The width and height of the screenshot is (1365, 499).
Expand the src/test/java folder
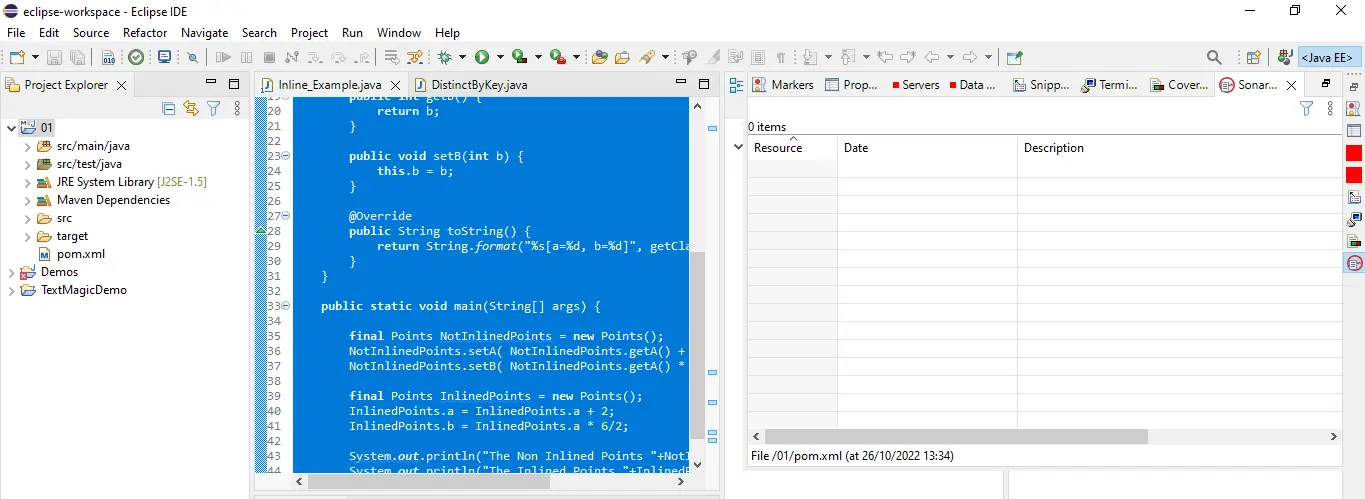[x=27, y=164]
